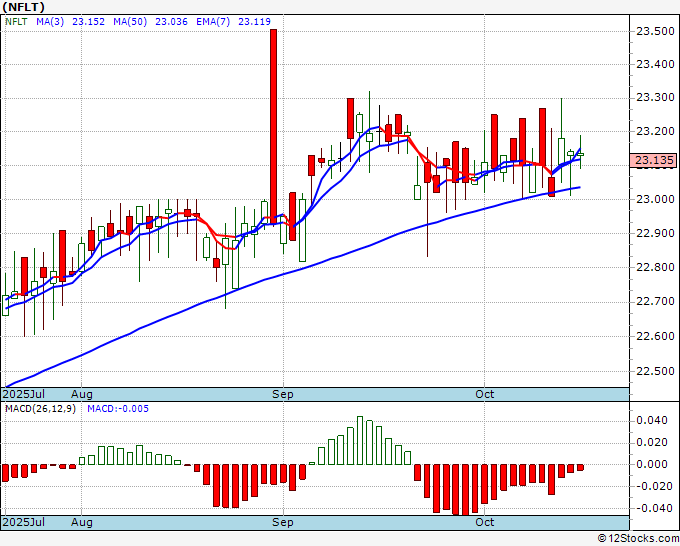Click Aug on the price chart axis
Viewport: 680px width, 546px height.
coord(82,394)
